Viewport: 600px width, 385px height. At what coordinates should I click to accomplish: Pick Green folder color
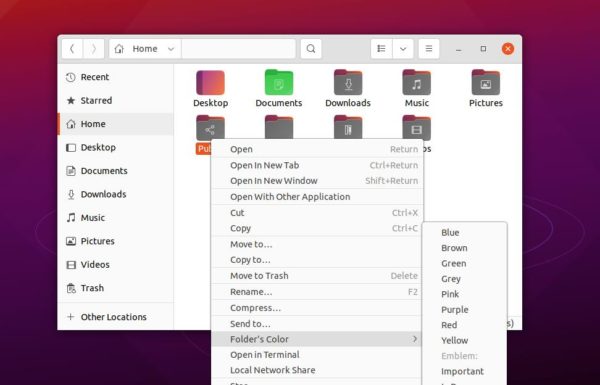click(465, 263)
